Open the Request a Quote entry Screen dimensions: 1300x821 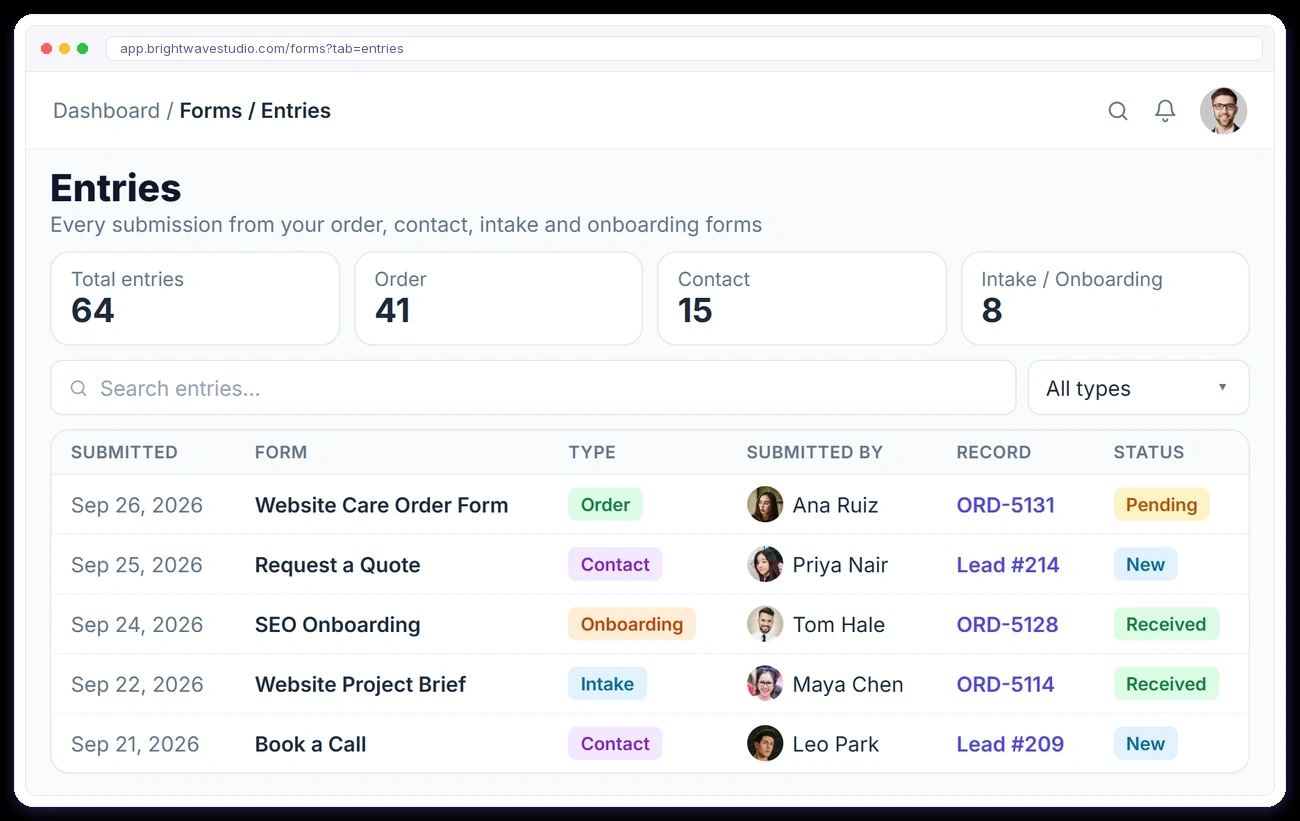point(338,565)
